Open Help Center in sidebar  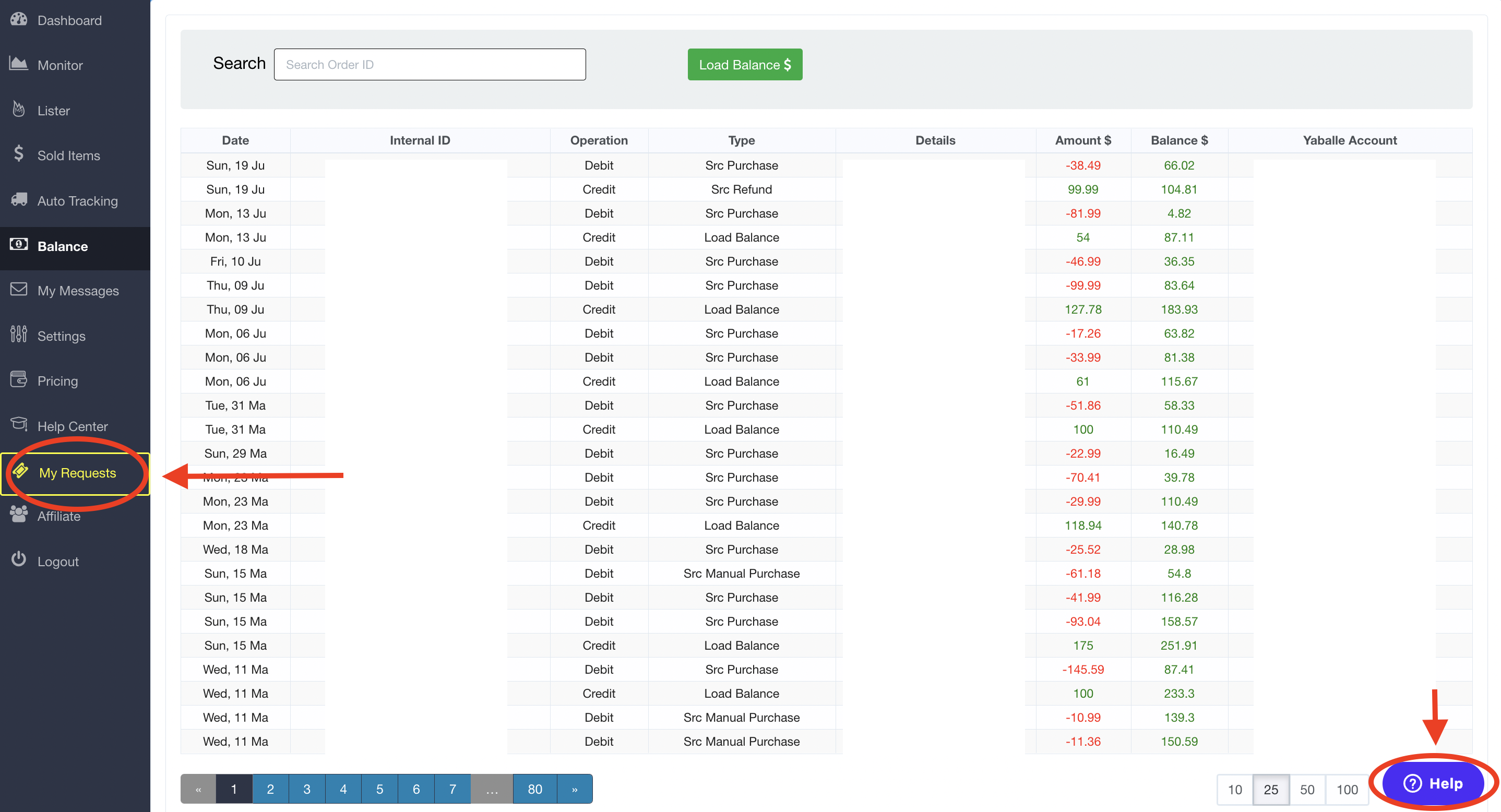click(x=75, y=426)
